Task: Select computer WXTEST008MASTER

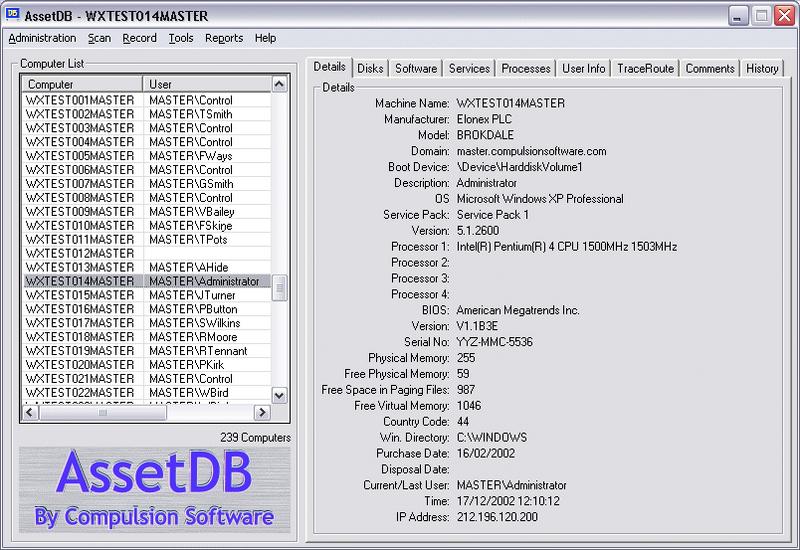Action: point(80,197)
